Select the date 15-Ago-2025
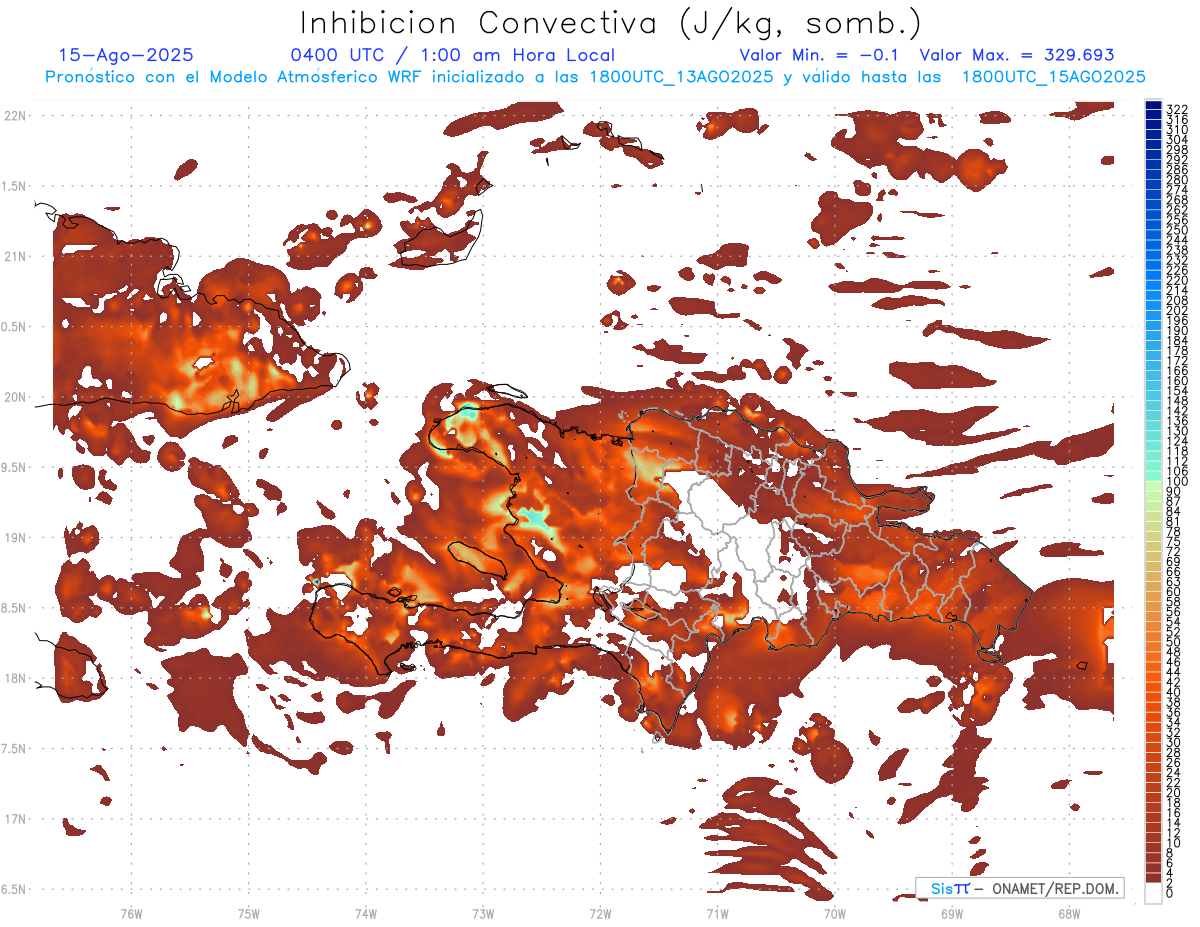This screenshot has width=1200, height=927. (x=126, y=55)
